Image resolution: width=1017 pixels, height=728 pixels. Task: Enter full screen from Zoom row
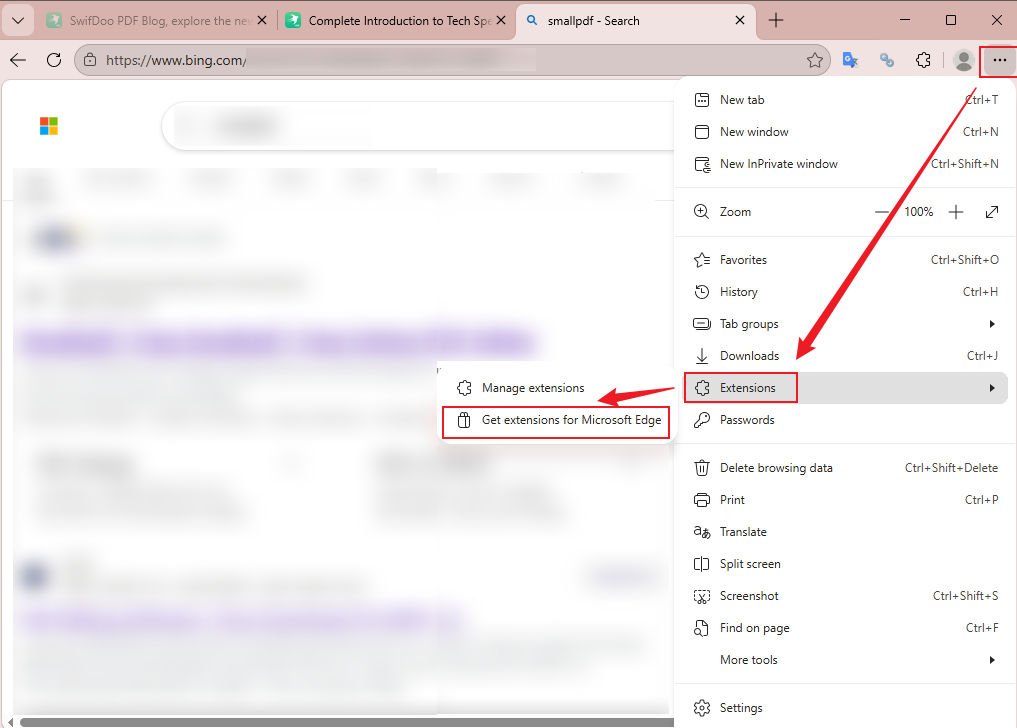pos(991,211)
